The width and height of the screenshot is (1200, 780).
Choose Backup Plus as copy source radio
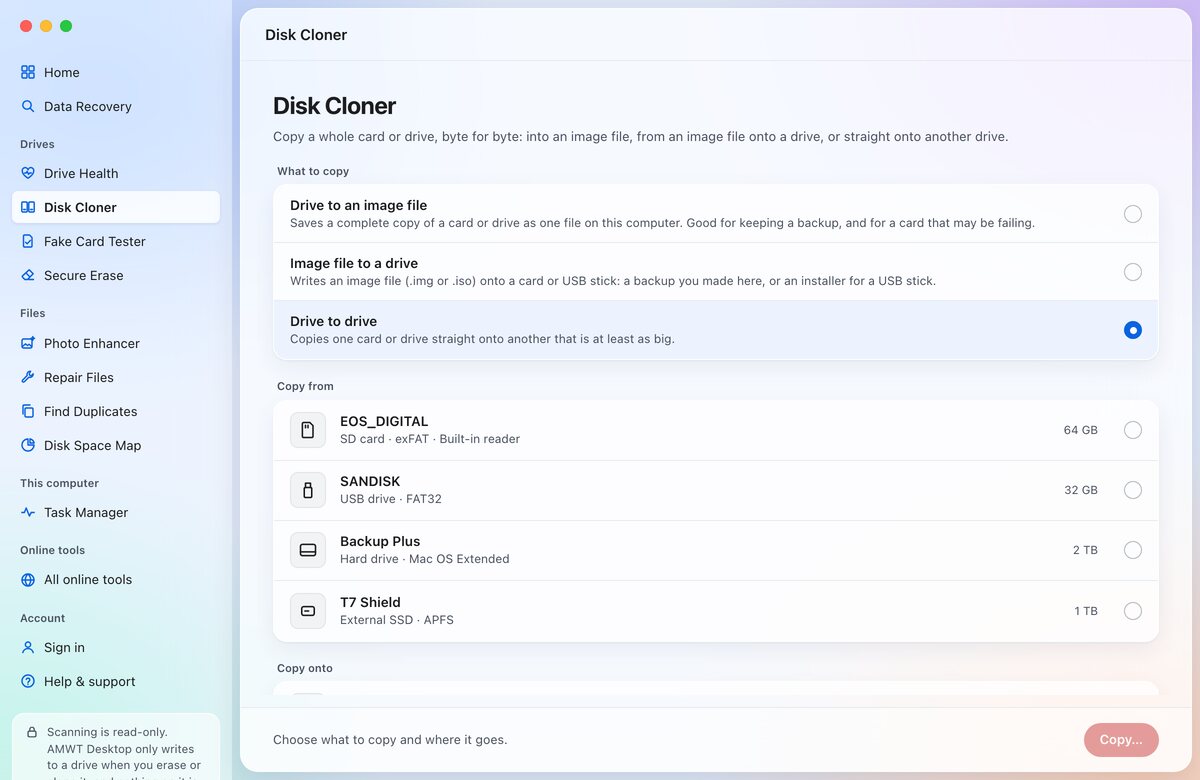pyautogui.click(x=1132, y=550)
